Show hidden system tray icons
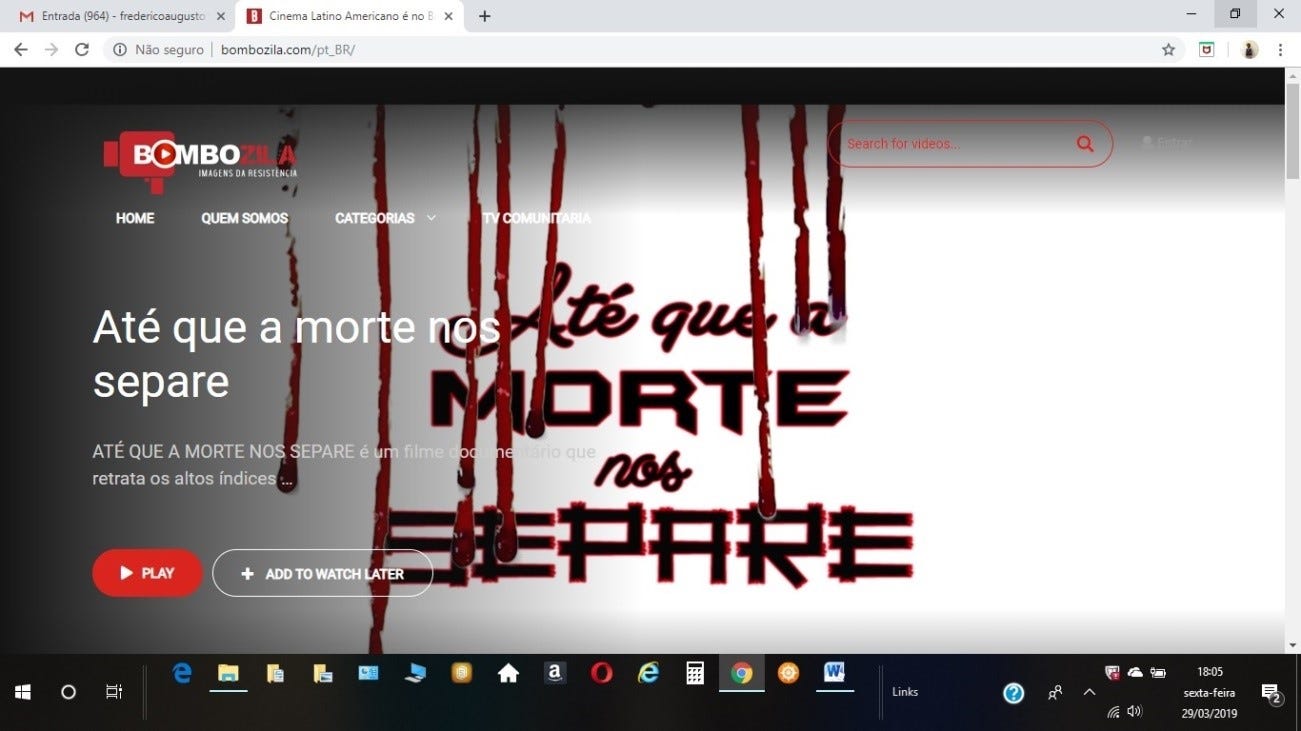Viewport: 1301px width, 731px height. 1089,692
